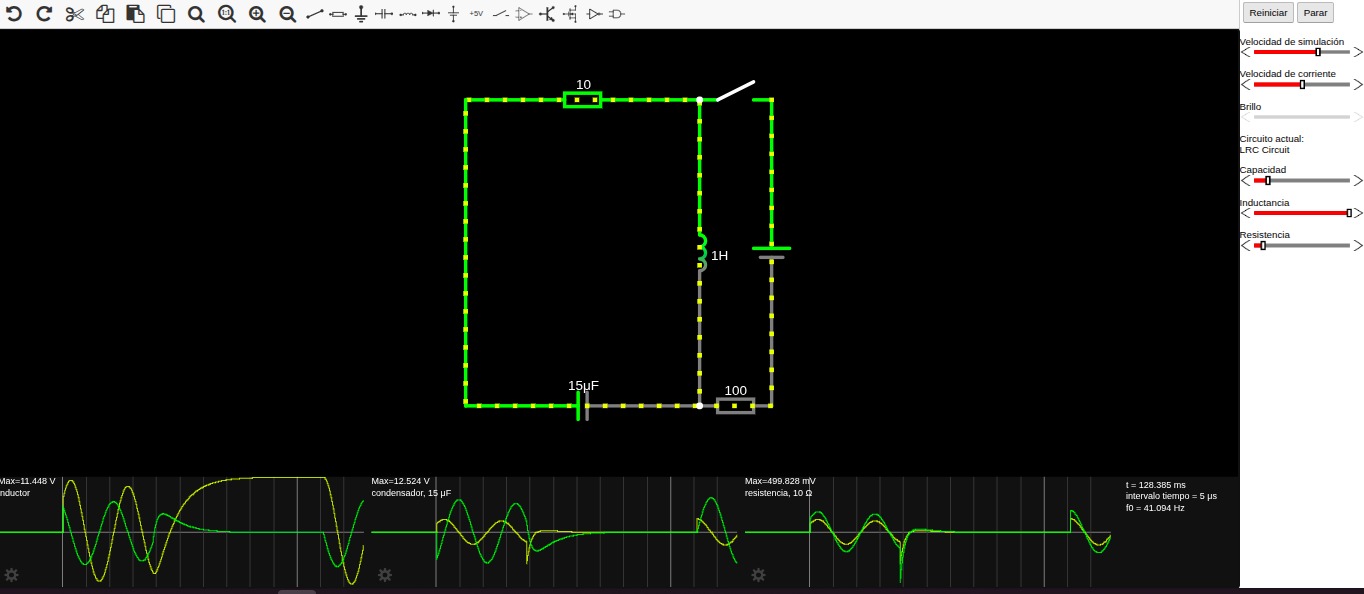Decrease Resistencia with left arrow
The image size is (1364, 594).
(1245, 245)
